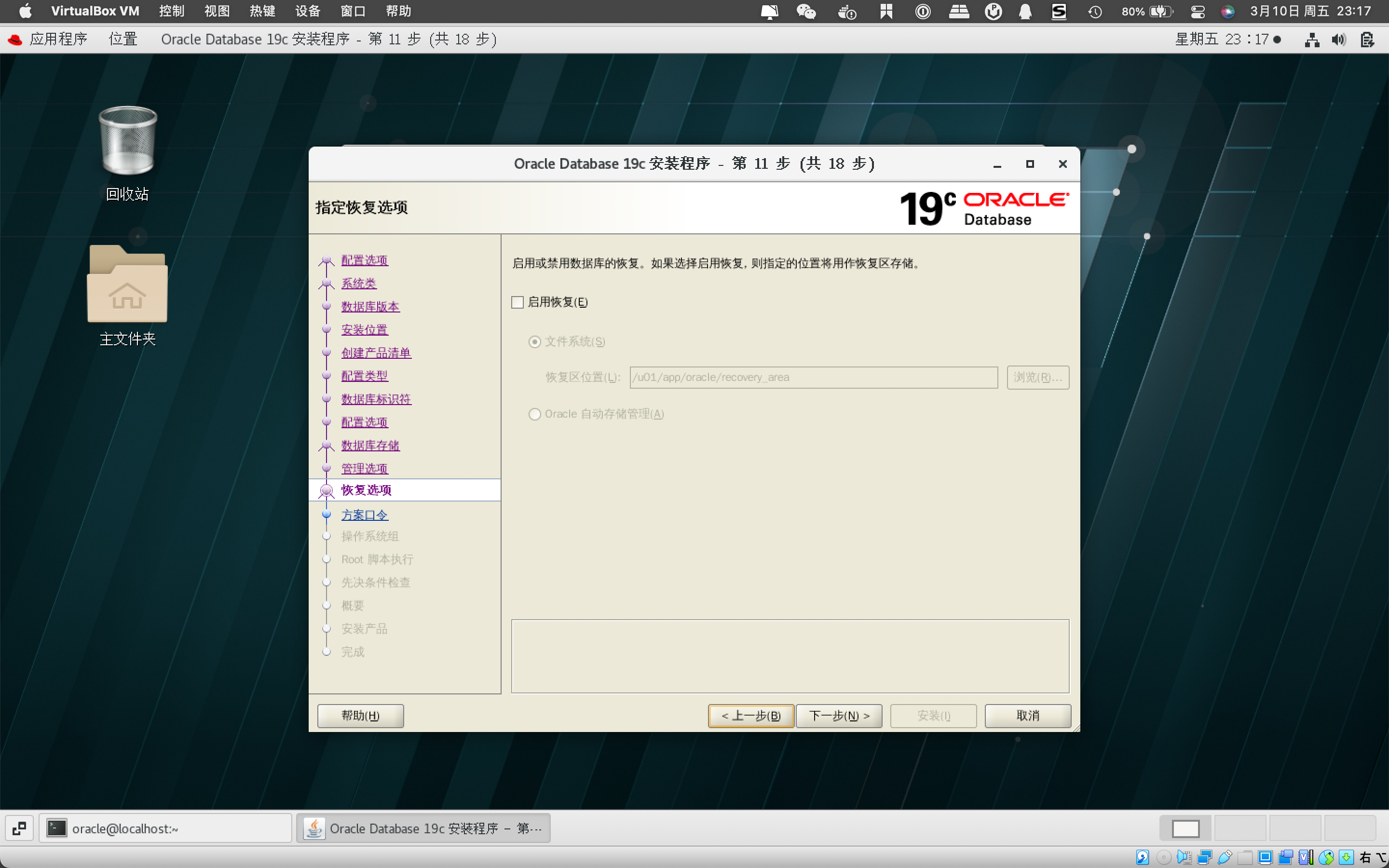Go to the 数据库版本 step link

(370, 307)
